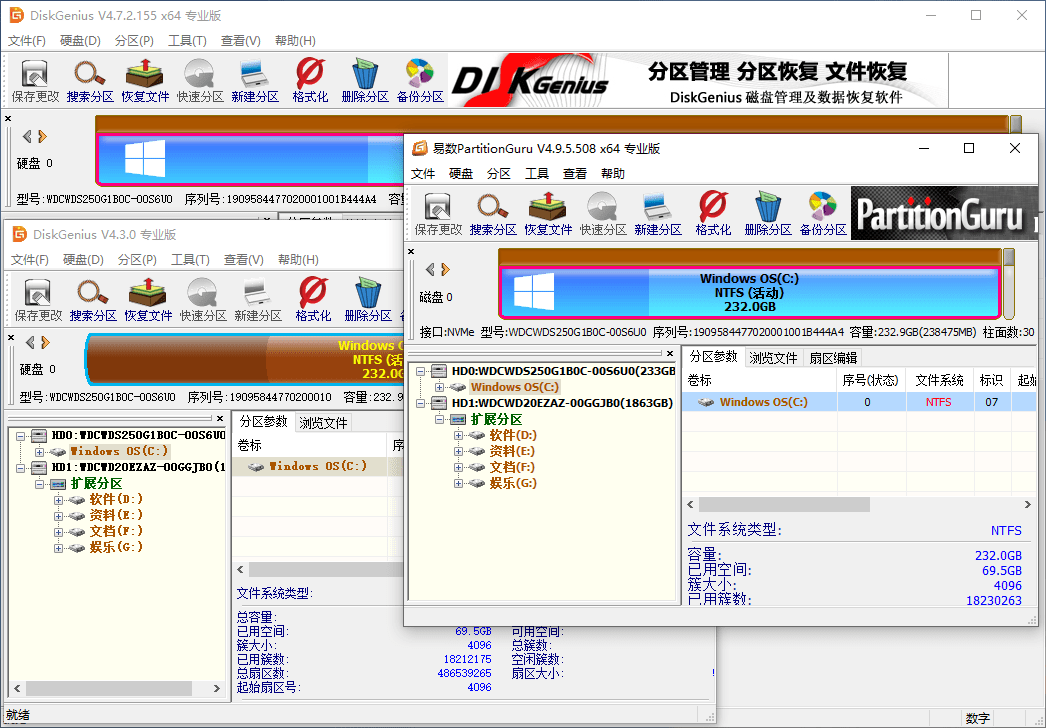The height and width of the screenshot is (728, 1046).
Task: Click 快速分区 in DiskGenius V4.3.0 toolbar
Action: [203, 300]
